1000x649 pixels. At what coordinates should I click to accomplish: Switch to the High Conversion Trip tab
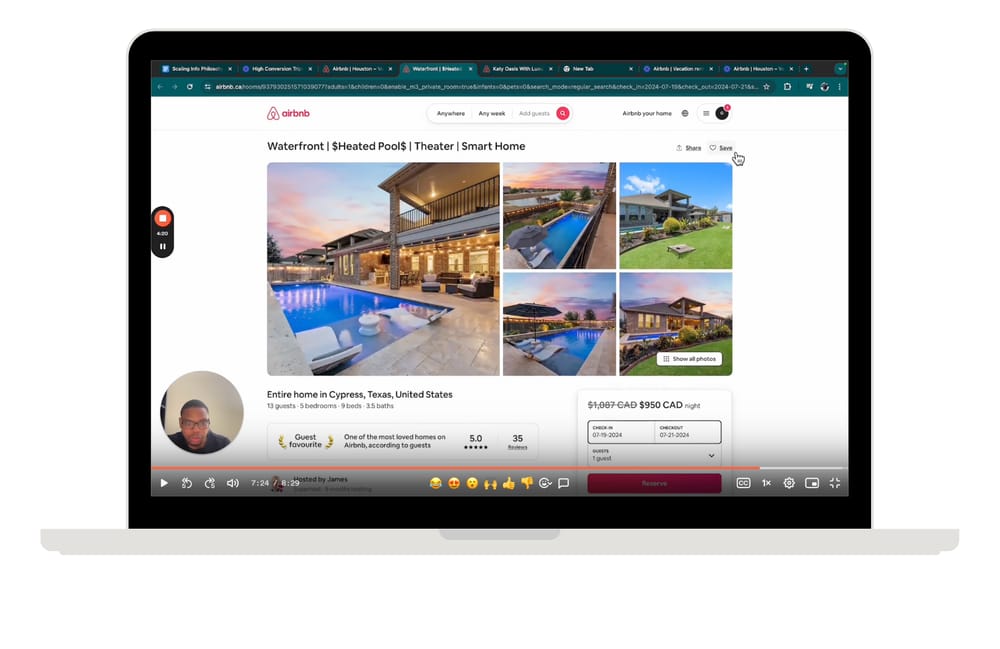click(x=276, y=69)
